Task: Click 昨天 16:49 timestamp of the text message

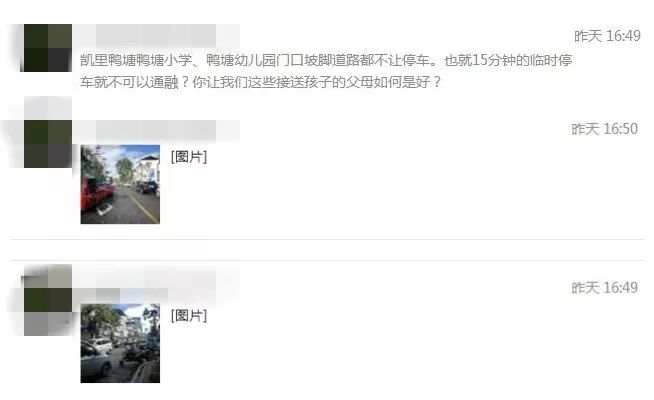Action: (607, 36)
